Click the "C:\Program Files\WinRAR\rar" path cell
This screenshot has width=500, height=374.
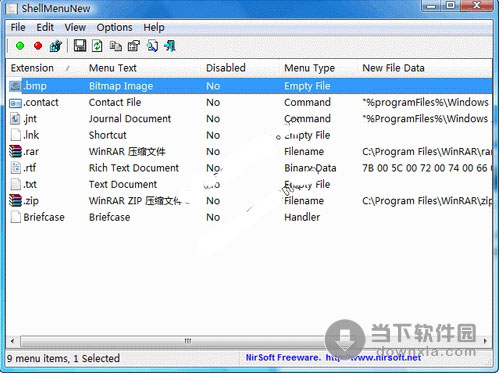point(427,152)
